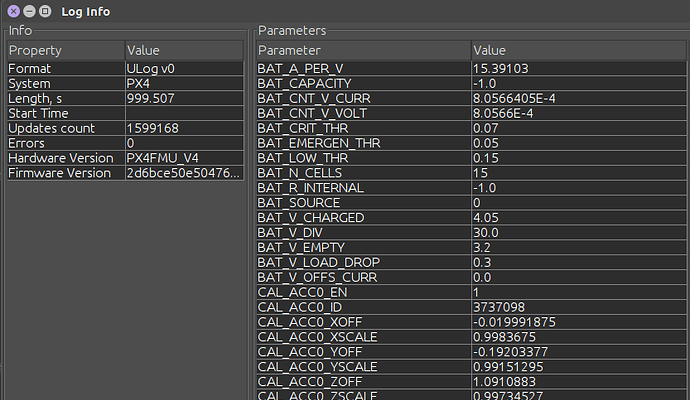The image size is (690, 400).
Task: Click the 15 cells value
Action: 579,173
